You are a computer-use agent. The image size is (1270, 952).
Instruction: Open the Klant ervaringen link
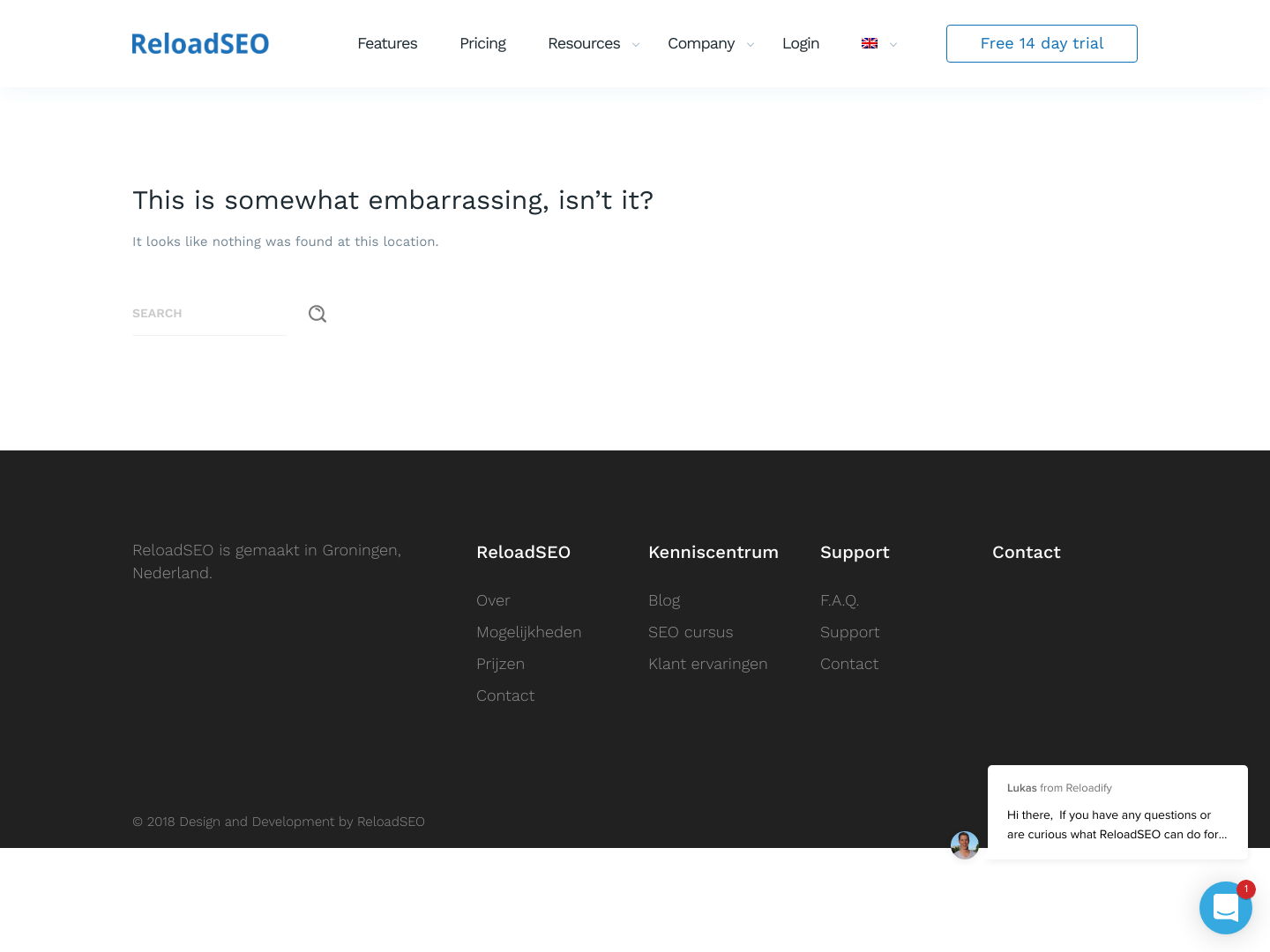point(707,664)
